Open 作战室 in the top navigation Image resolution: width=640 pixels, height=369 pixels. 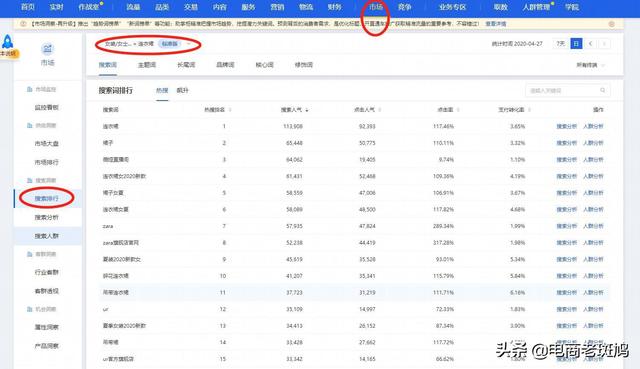click(x=89, y=7)
